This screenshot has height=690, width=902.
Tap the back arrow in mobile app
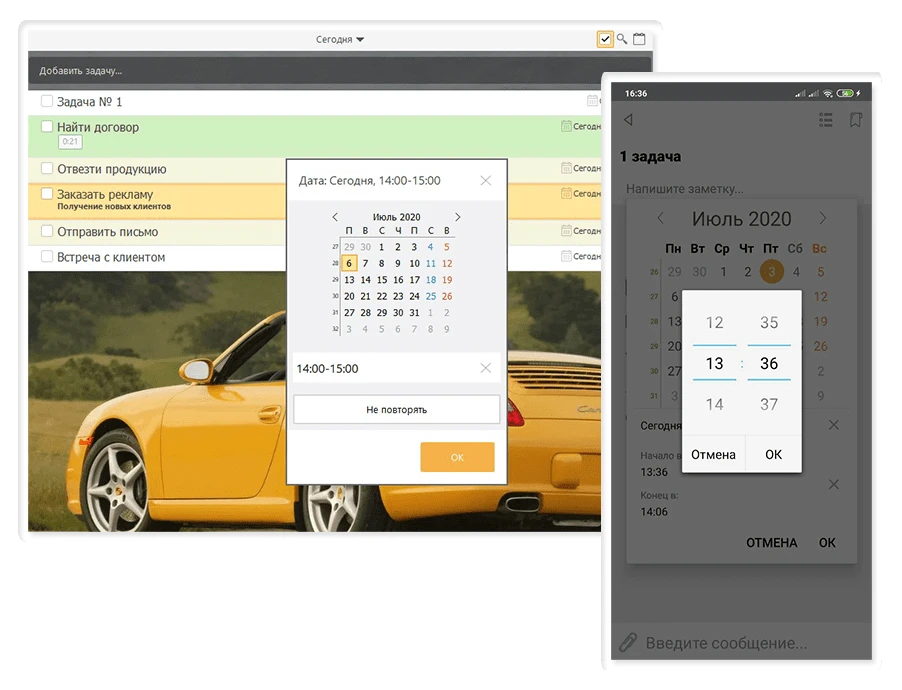tap(628, 120)
